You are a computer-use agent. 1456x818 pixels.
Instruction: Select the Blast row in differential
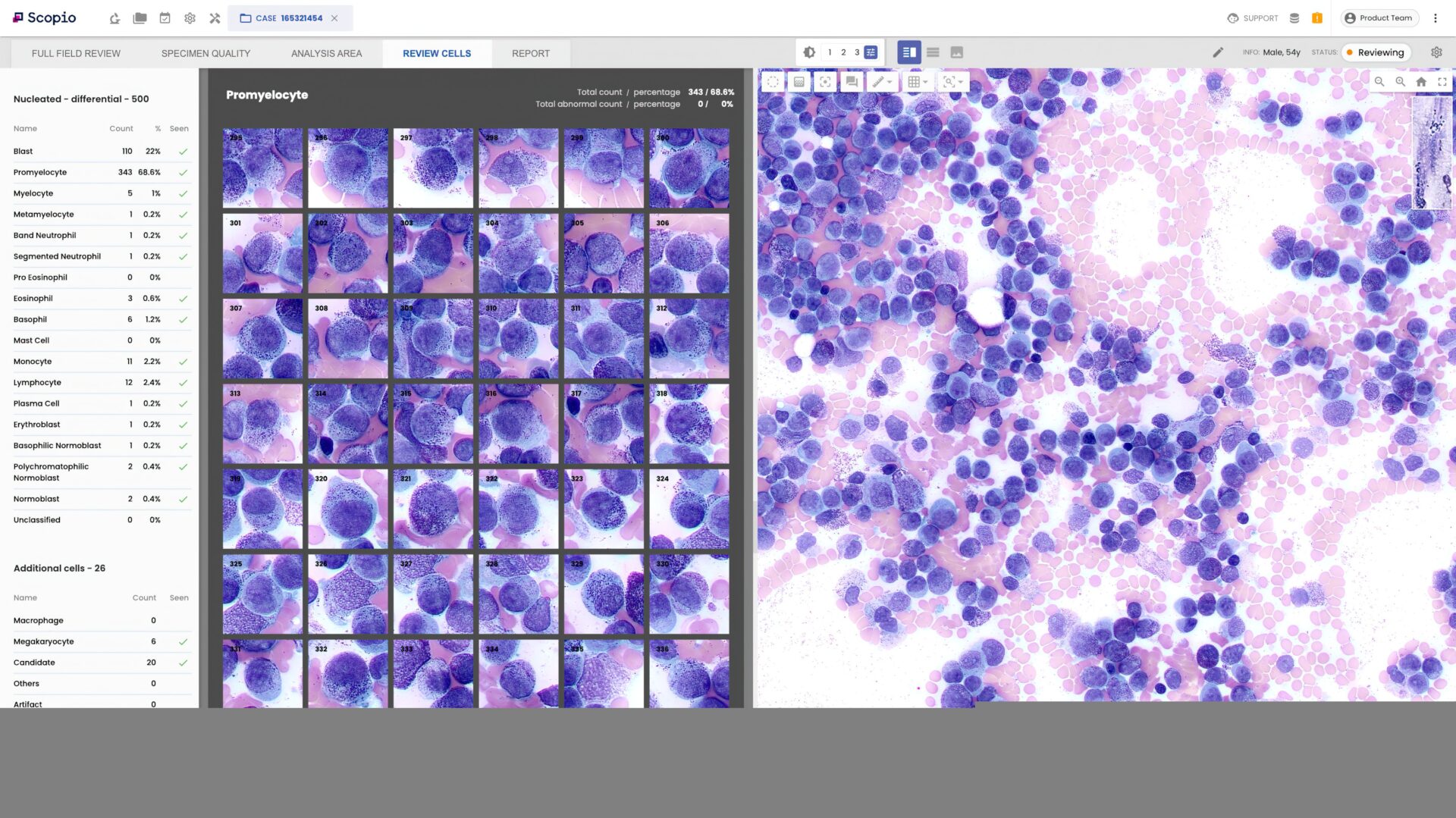tap(101, 152)
